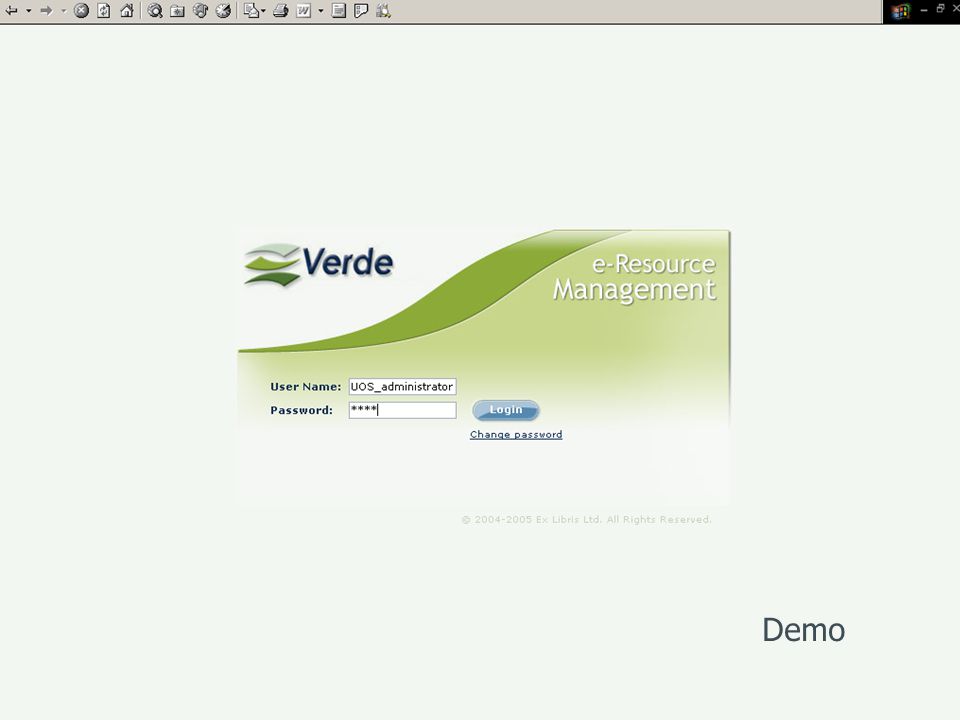Expand the Mail dropdown arrow

(x=263, y=10)
